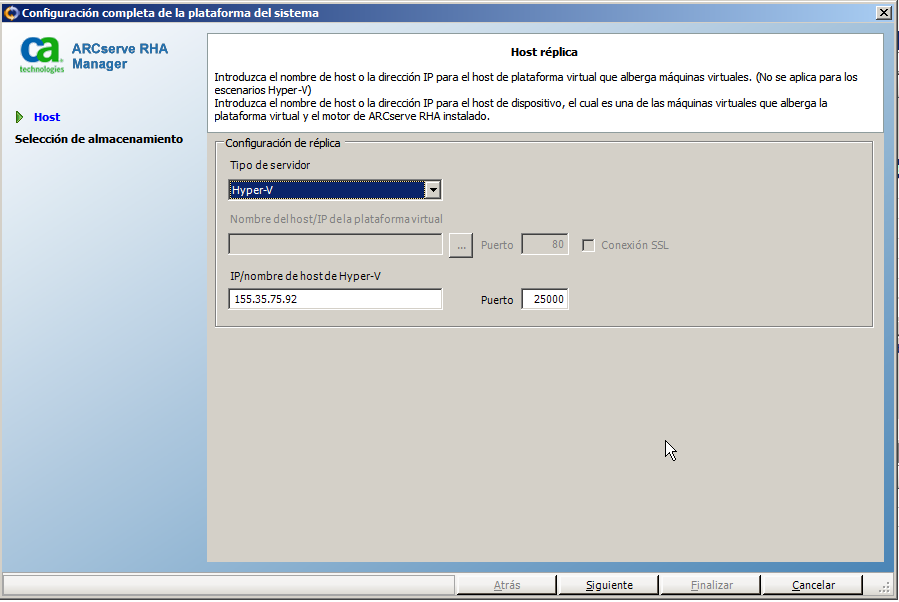Image resolution: width=899 pixels, height=602 pixels.
Task: Click the CA technologies logo
Action: tap(42, 55)
